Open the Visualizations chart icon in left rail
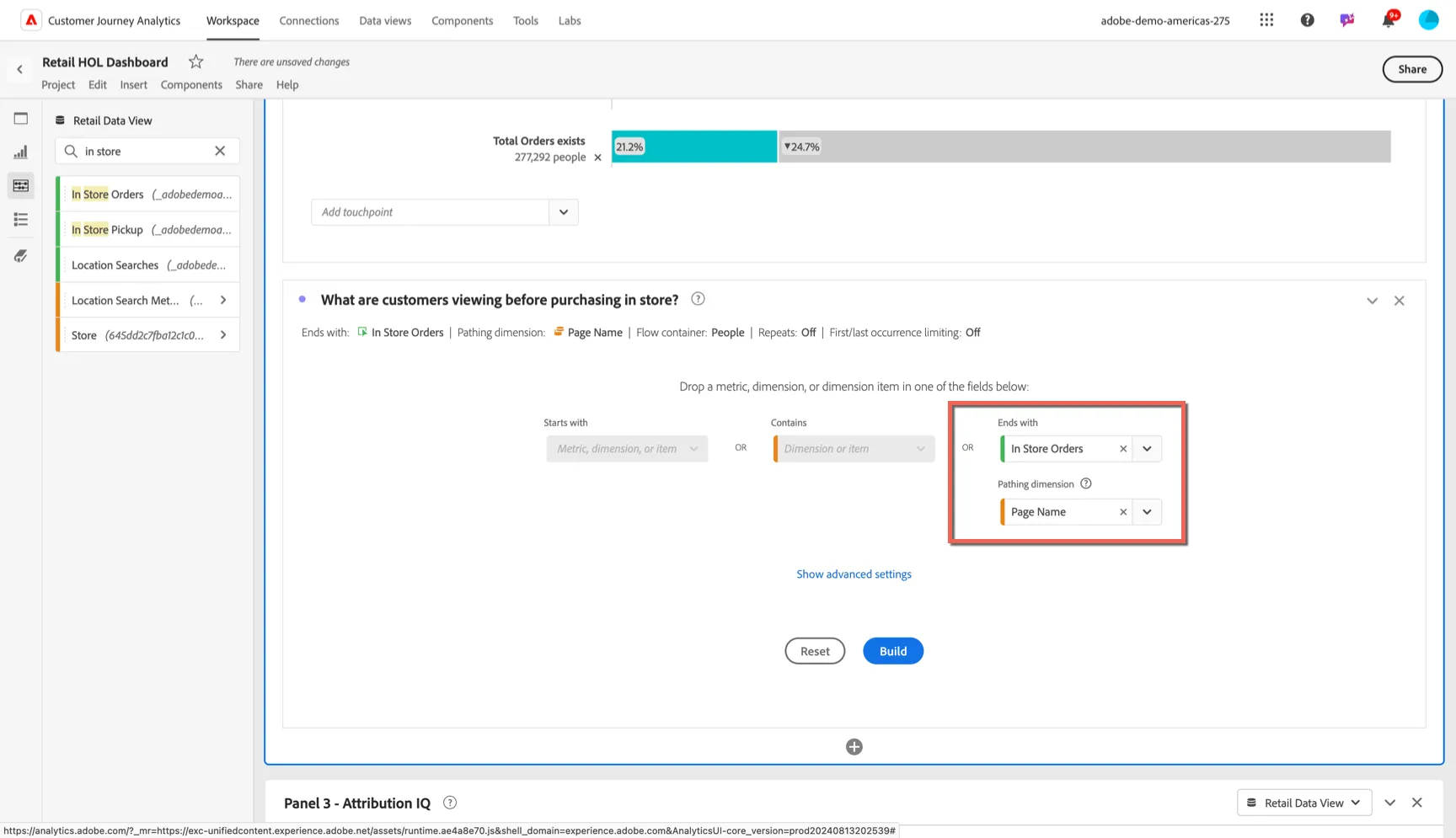The height and width of the screenshot is (838, 1456). [x=21, y=152]
